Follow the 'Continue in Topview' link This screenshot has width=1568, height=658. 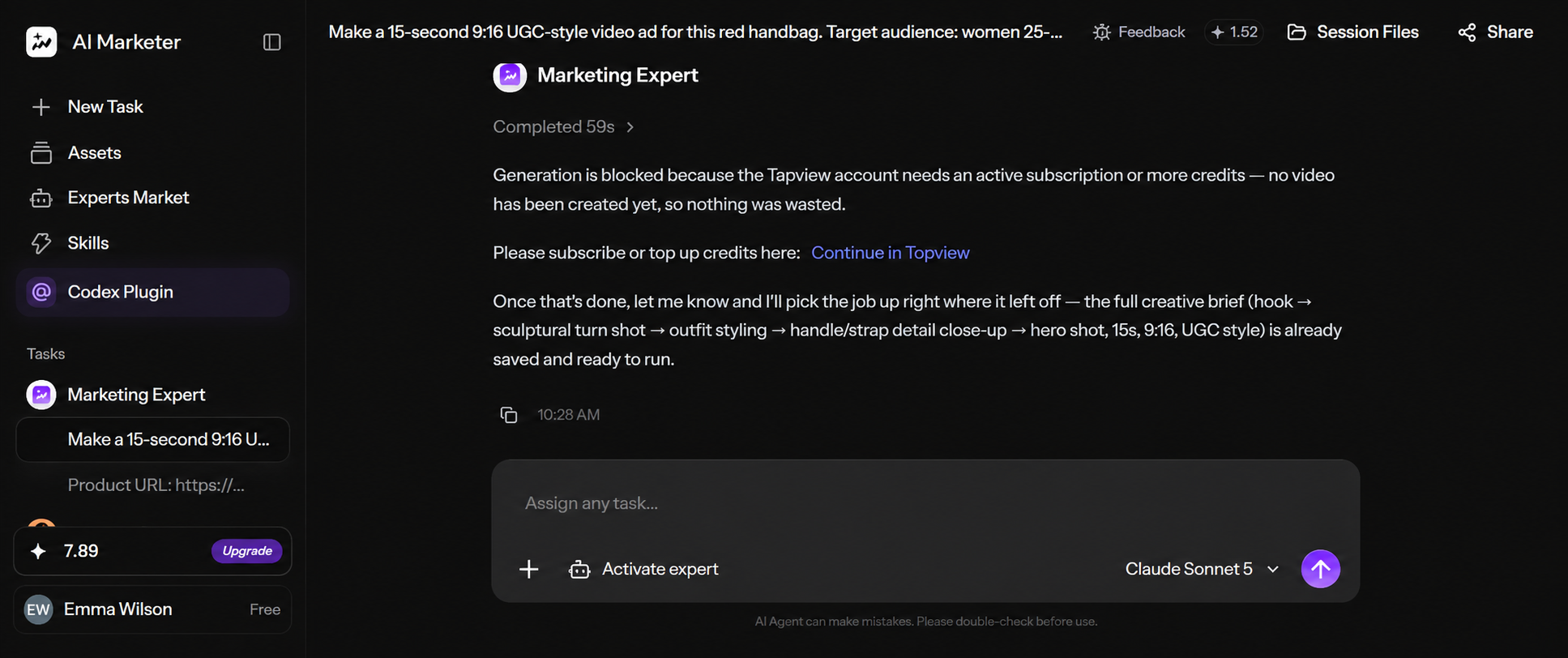click(x=890, y=253)
